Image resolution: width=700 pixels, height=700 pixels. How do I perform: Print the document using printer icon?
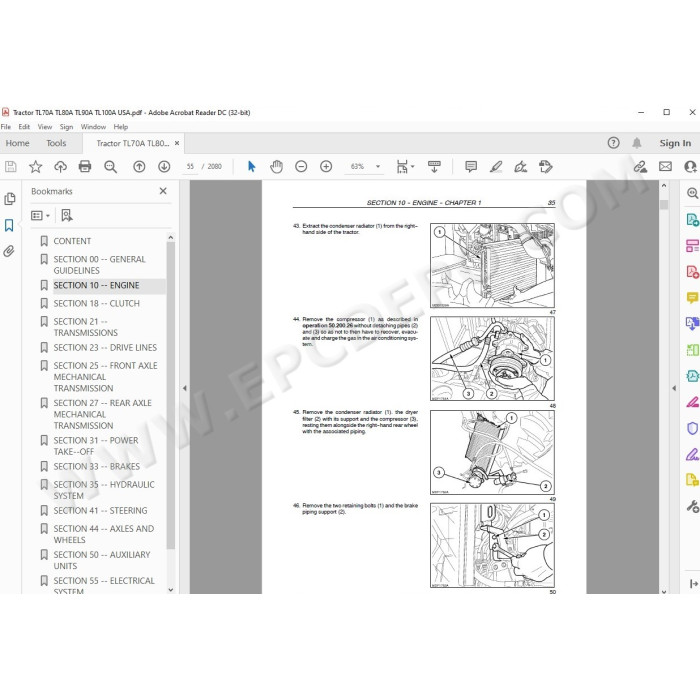tap(85, 167)
